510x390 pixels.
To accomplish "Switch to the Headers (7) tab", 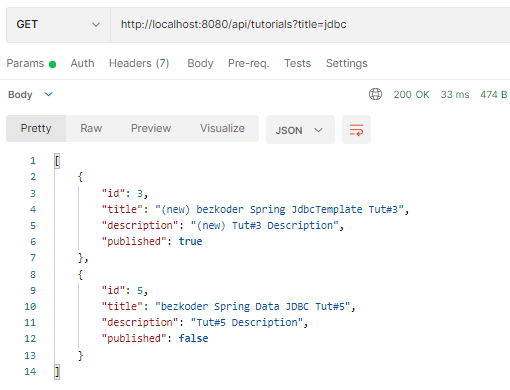I will [x=139, y=63].
